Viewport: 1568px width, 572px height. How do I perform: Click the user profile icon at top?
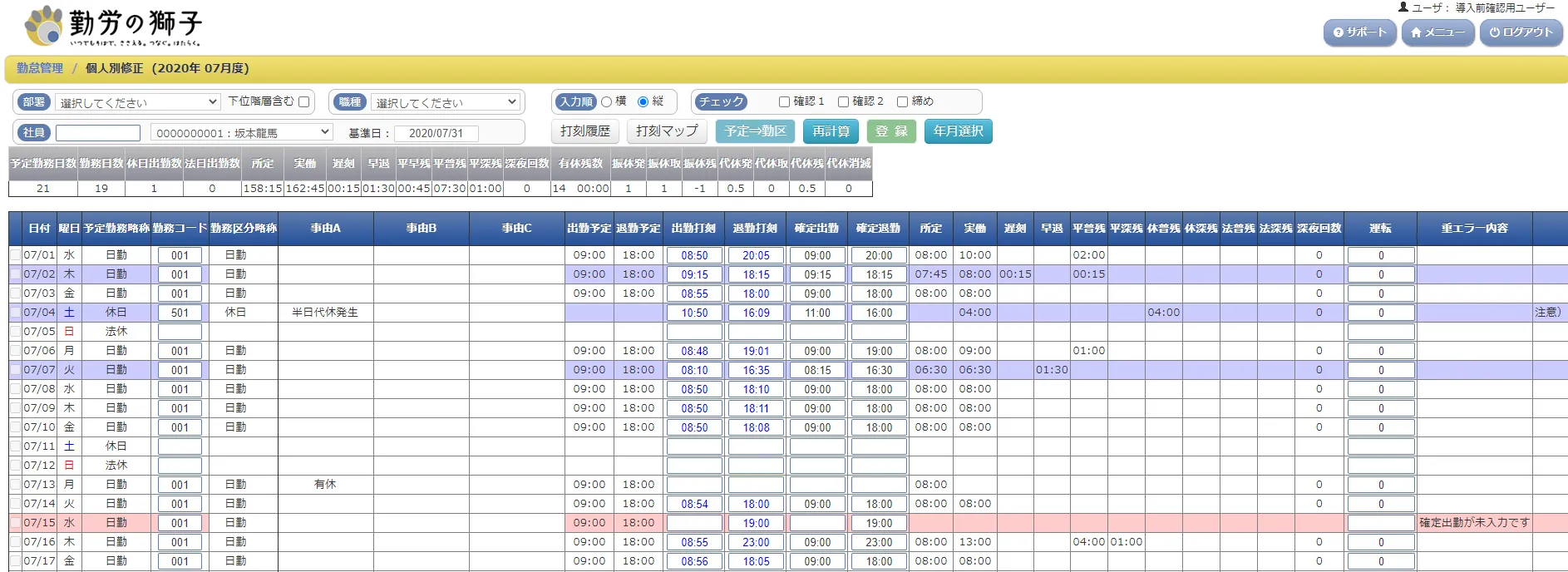pos(1403,7)
